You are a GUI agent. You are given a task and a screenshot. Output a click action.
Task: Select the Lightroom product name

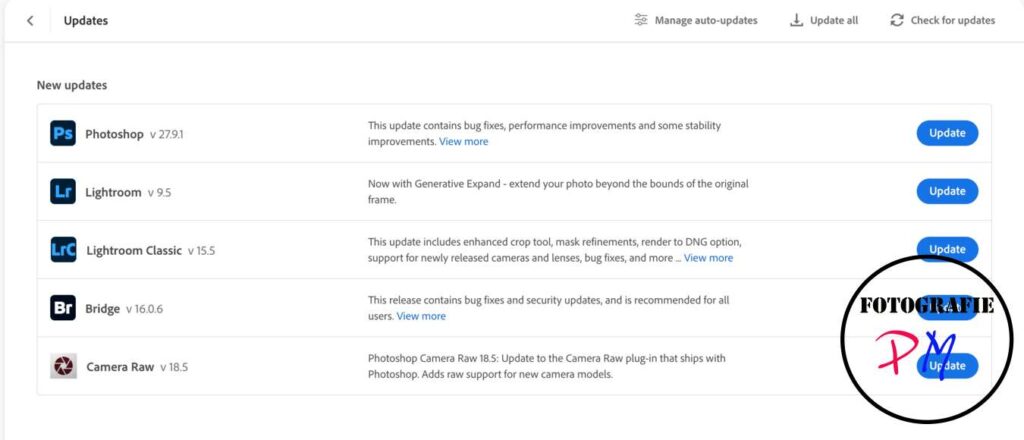click(113, 193)
